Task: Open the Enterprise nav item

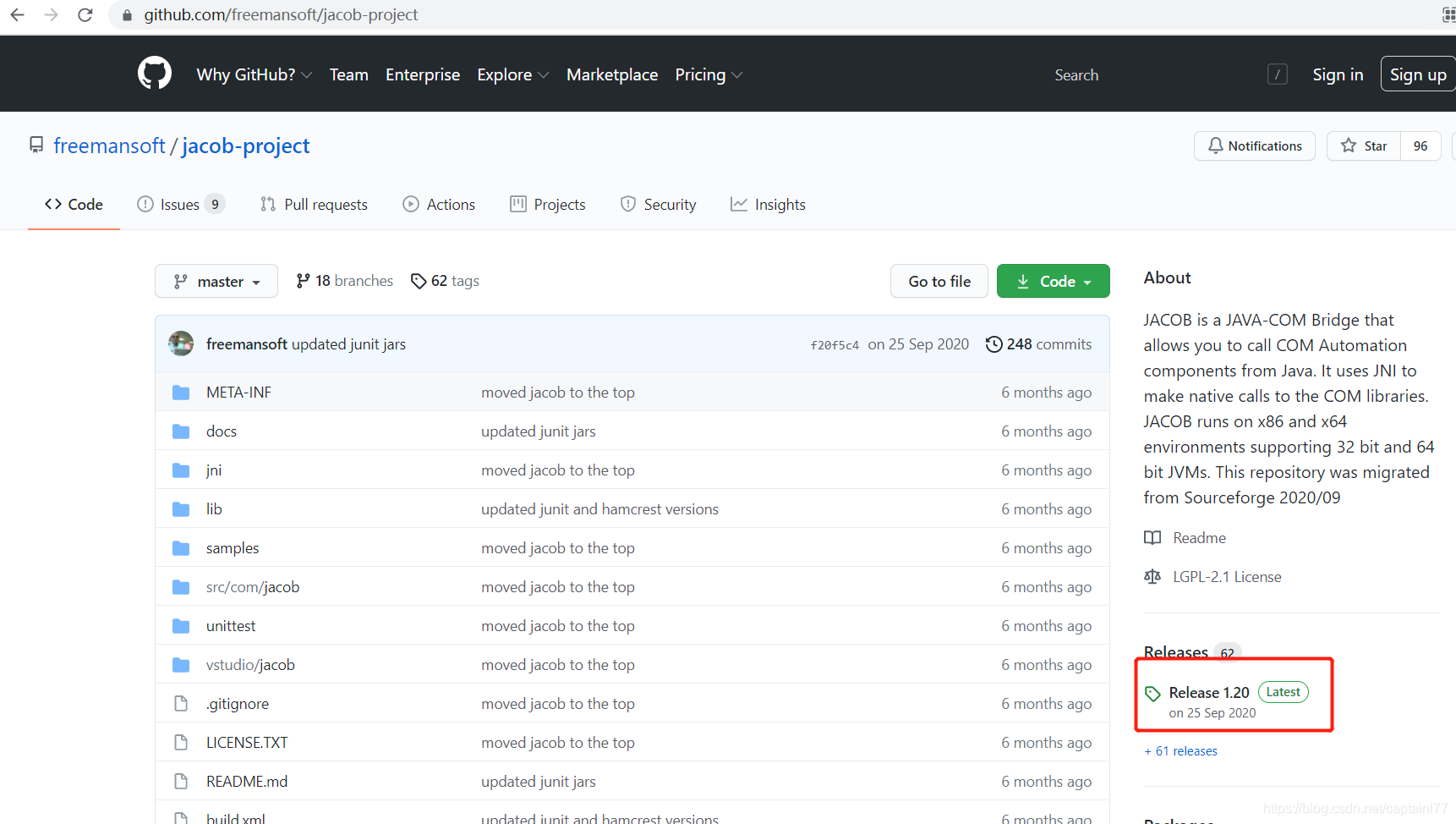Action: coord(423,74)
